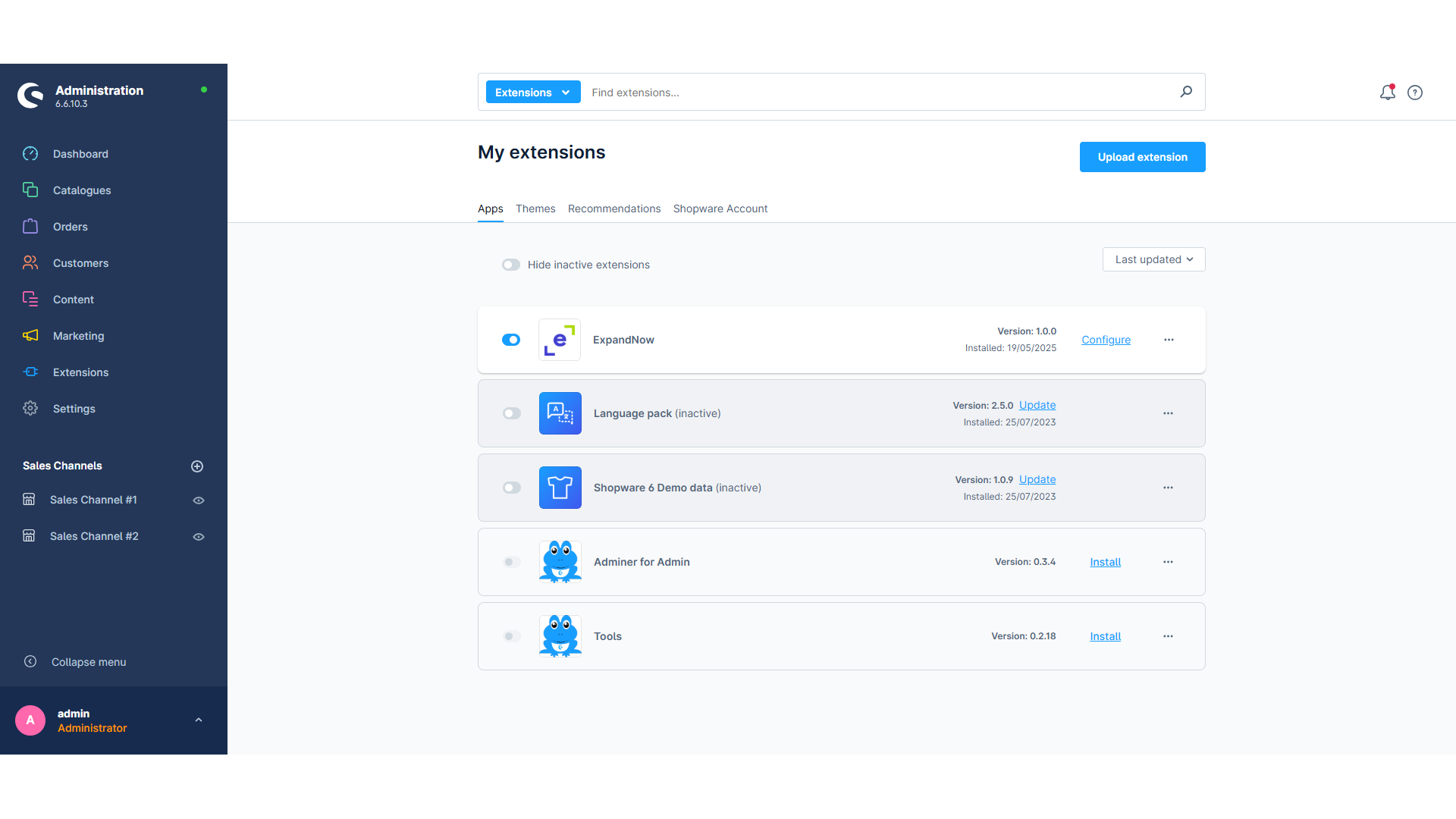
Task: Open more options for Shopware 6 Demo data
Action: pyautogui.click(x=1168, y=488)
